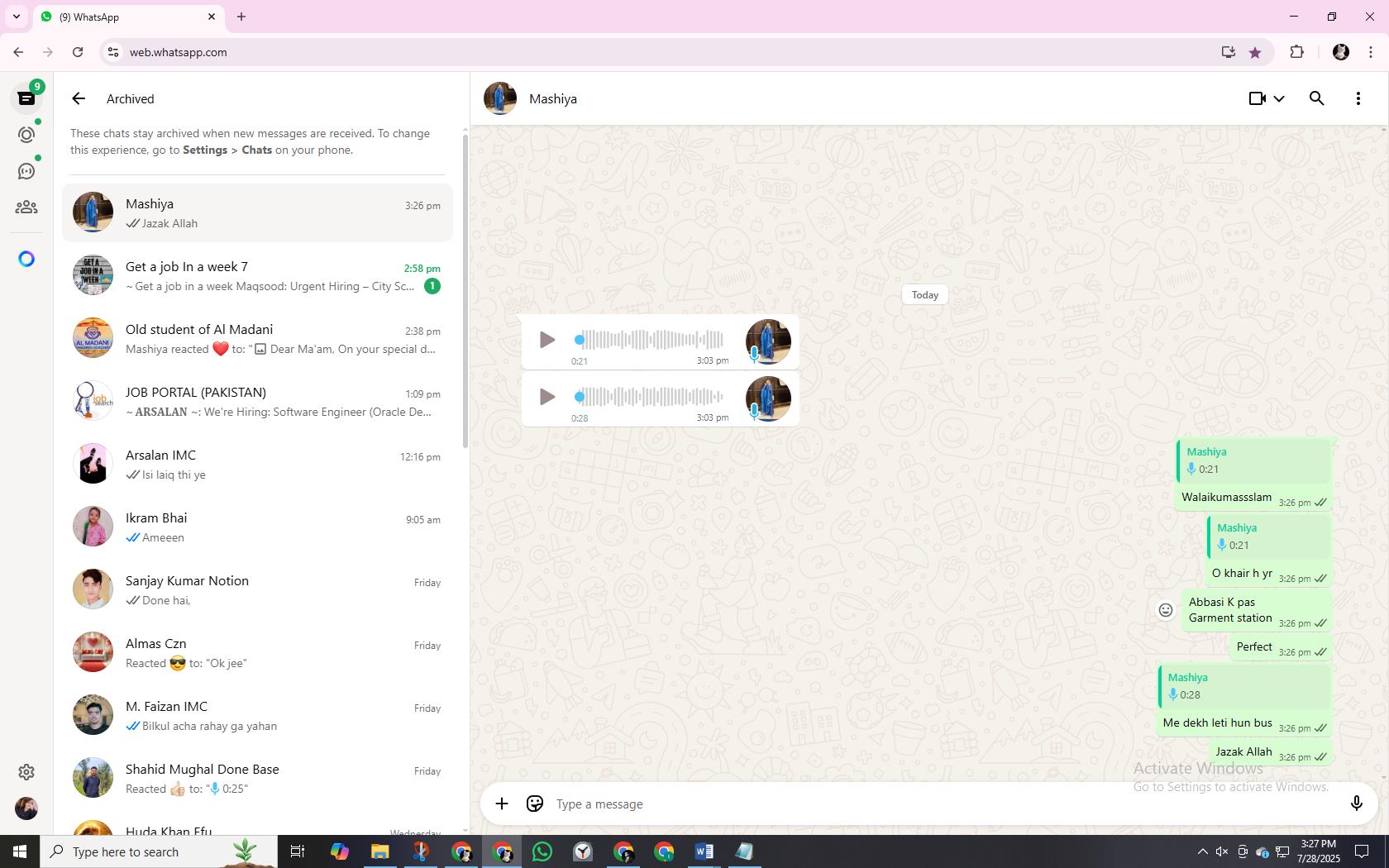Open Old student of Al Madani chat

tap(257, 338)
